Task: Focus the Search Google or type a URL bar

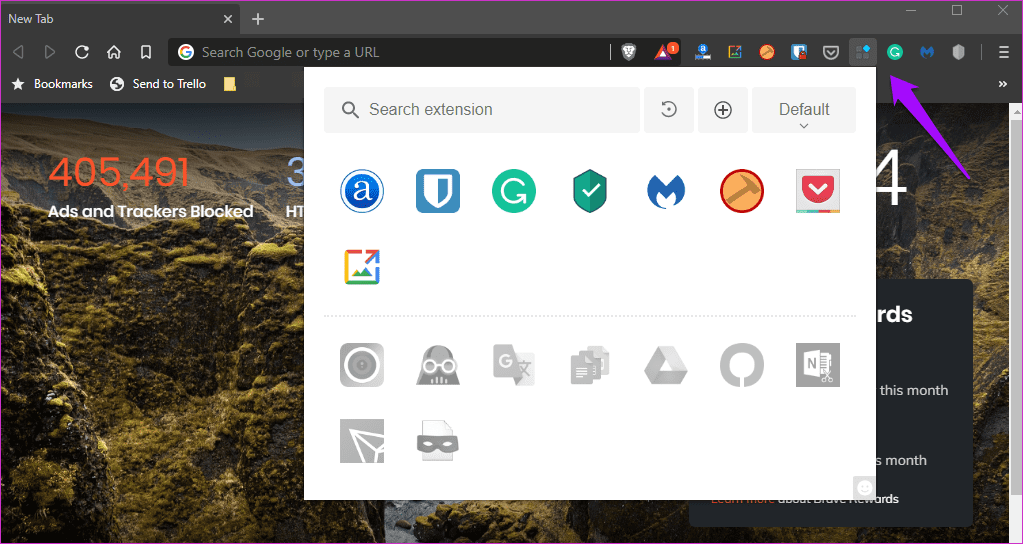Action: [x=391, y=52]
